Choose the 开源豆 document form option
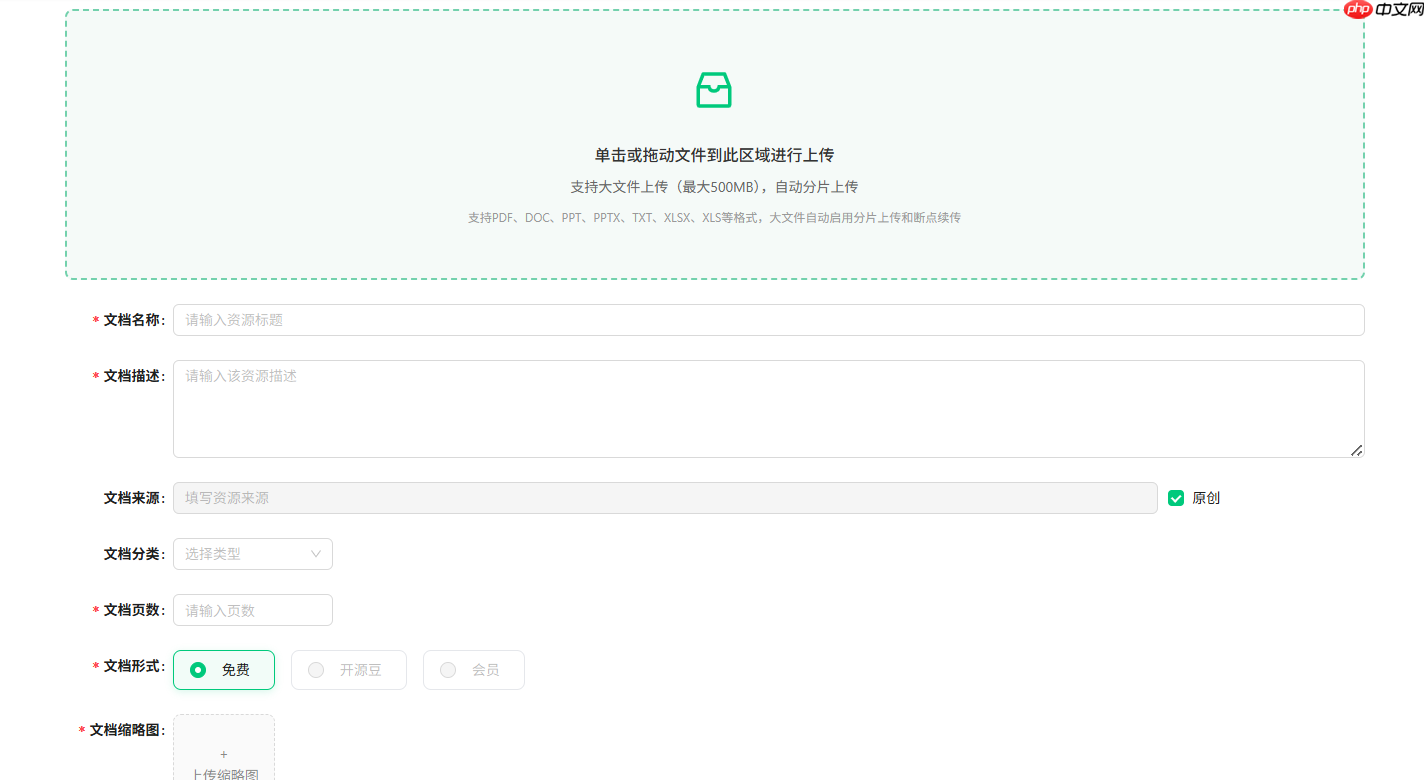 coord(348,670)
